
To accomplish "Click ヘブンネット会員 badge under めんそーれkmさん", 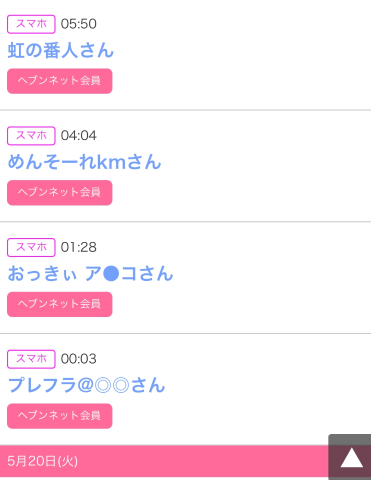I will click(x=60, y=193).
